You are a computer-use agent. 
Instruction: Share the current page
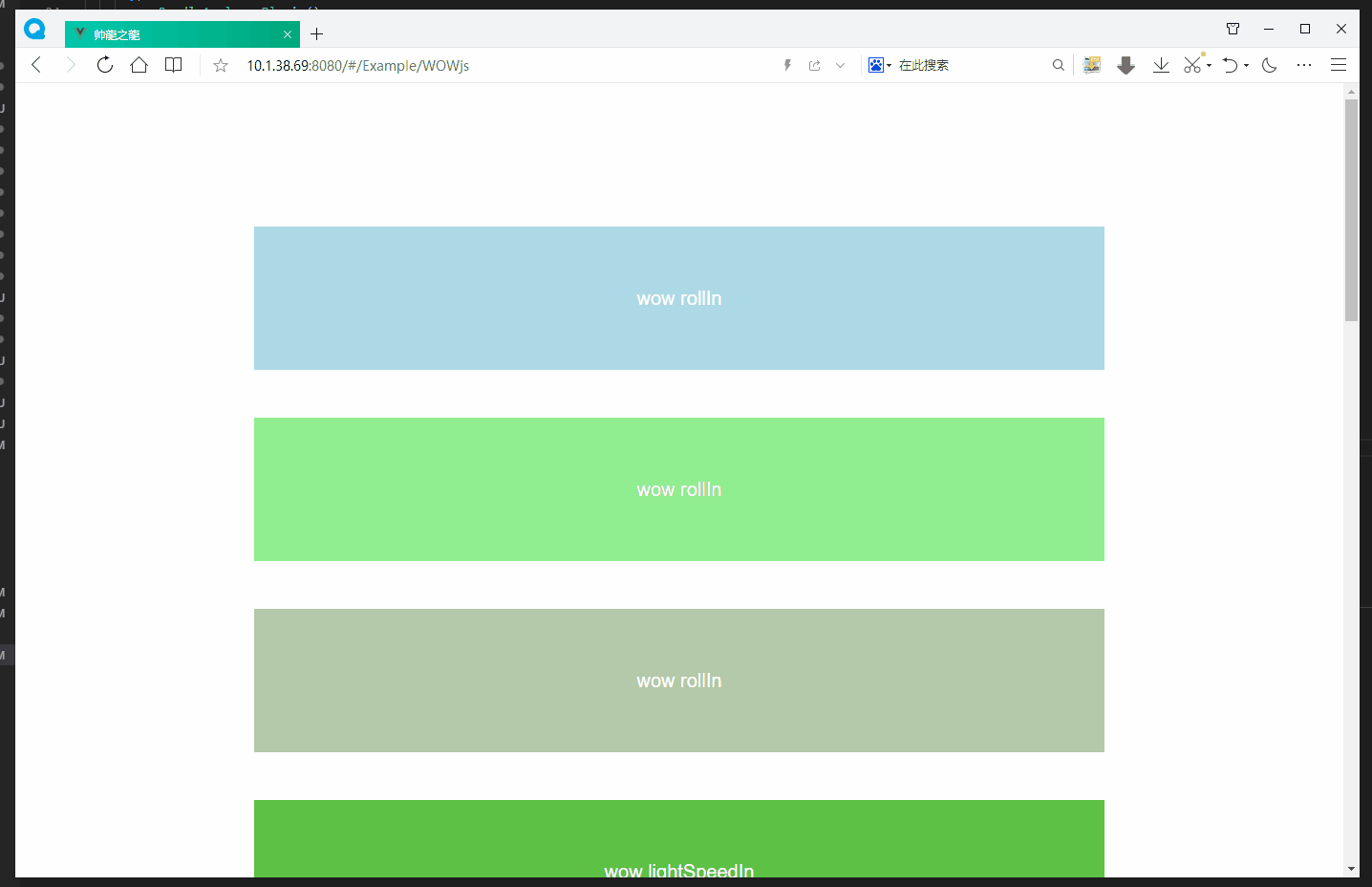click(x=815, y=65)
